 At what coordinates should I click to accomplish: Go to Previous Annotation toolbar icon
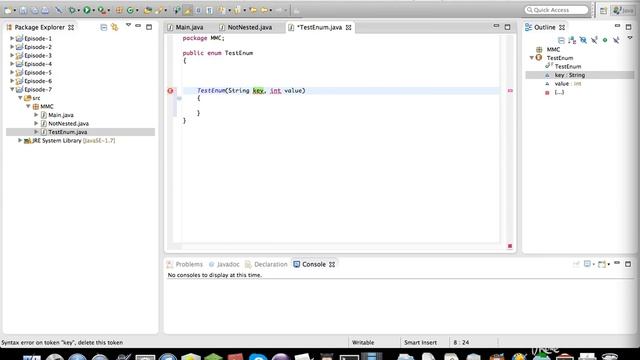pyautogui.click(x=237, y=10)
